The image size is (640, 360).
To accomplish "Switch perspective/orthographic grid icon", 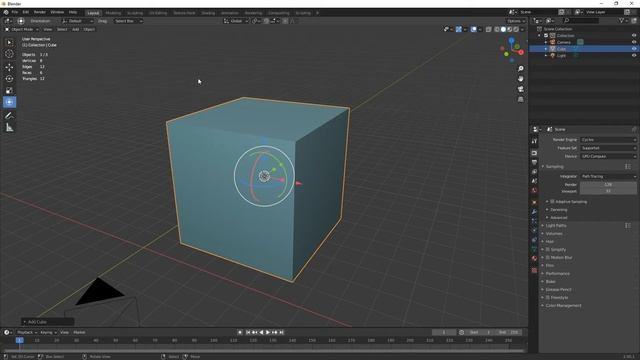I will pos(520,99).
